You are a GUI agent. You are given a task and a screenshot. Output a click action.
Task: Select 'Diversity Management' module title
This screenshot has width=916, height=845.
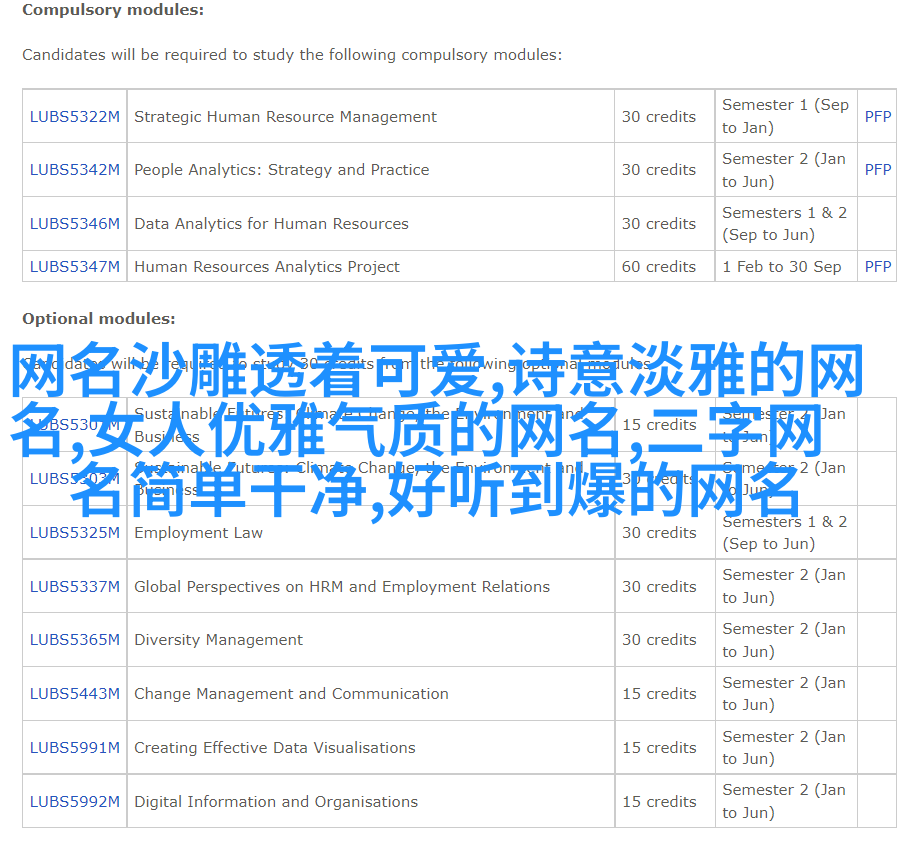point(218,640)
